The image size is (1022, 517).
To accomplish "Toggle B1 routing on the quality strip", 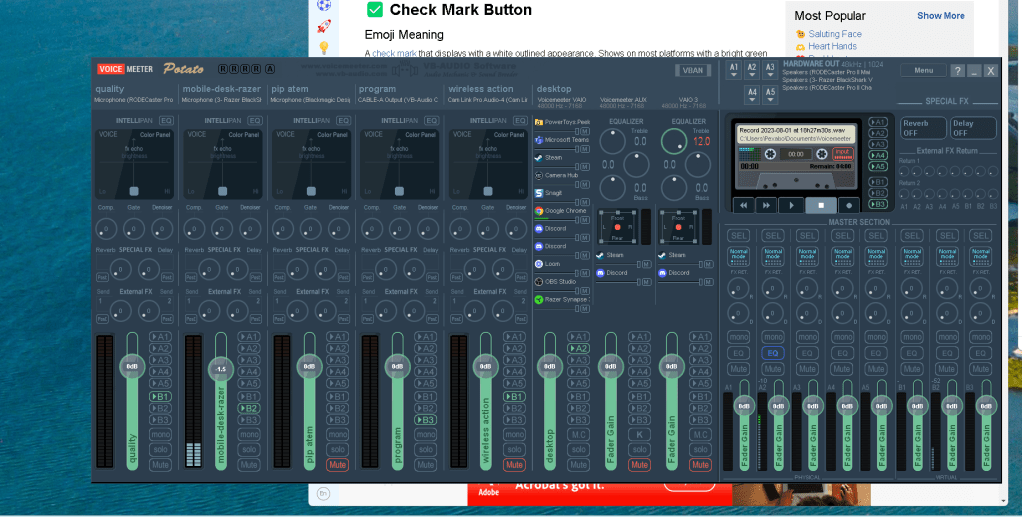I will coord(160,396).
